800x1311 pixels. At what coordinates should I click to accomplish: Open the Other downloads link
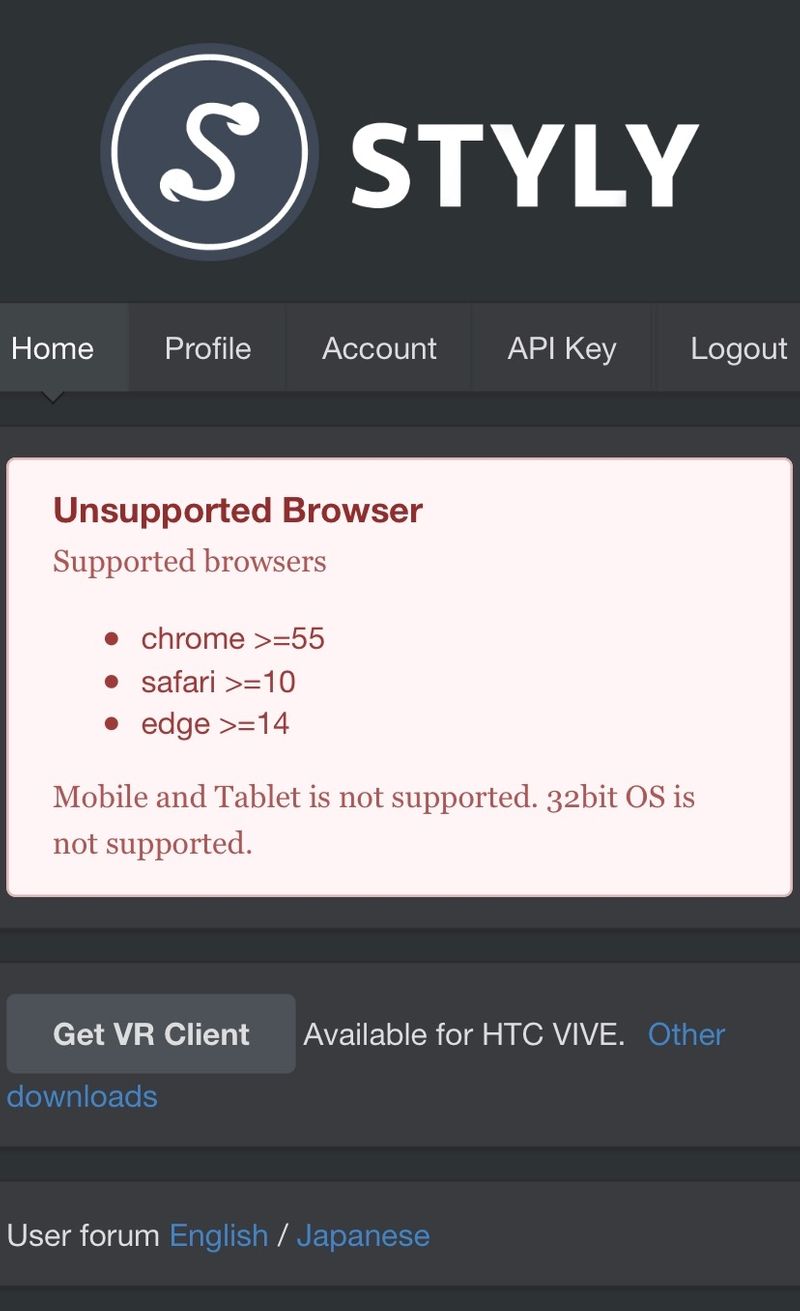coord(686,1034)
